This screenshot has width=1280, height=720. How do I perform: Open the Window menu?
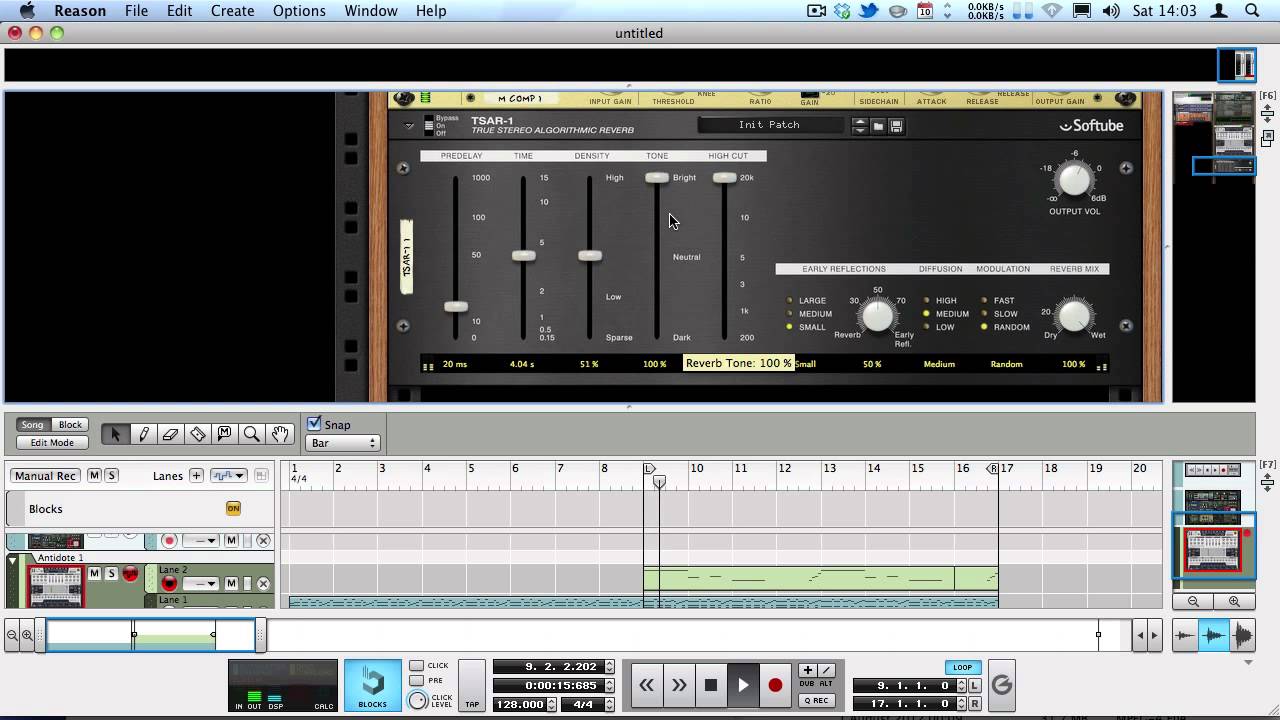[371, 11]
